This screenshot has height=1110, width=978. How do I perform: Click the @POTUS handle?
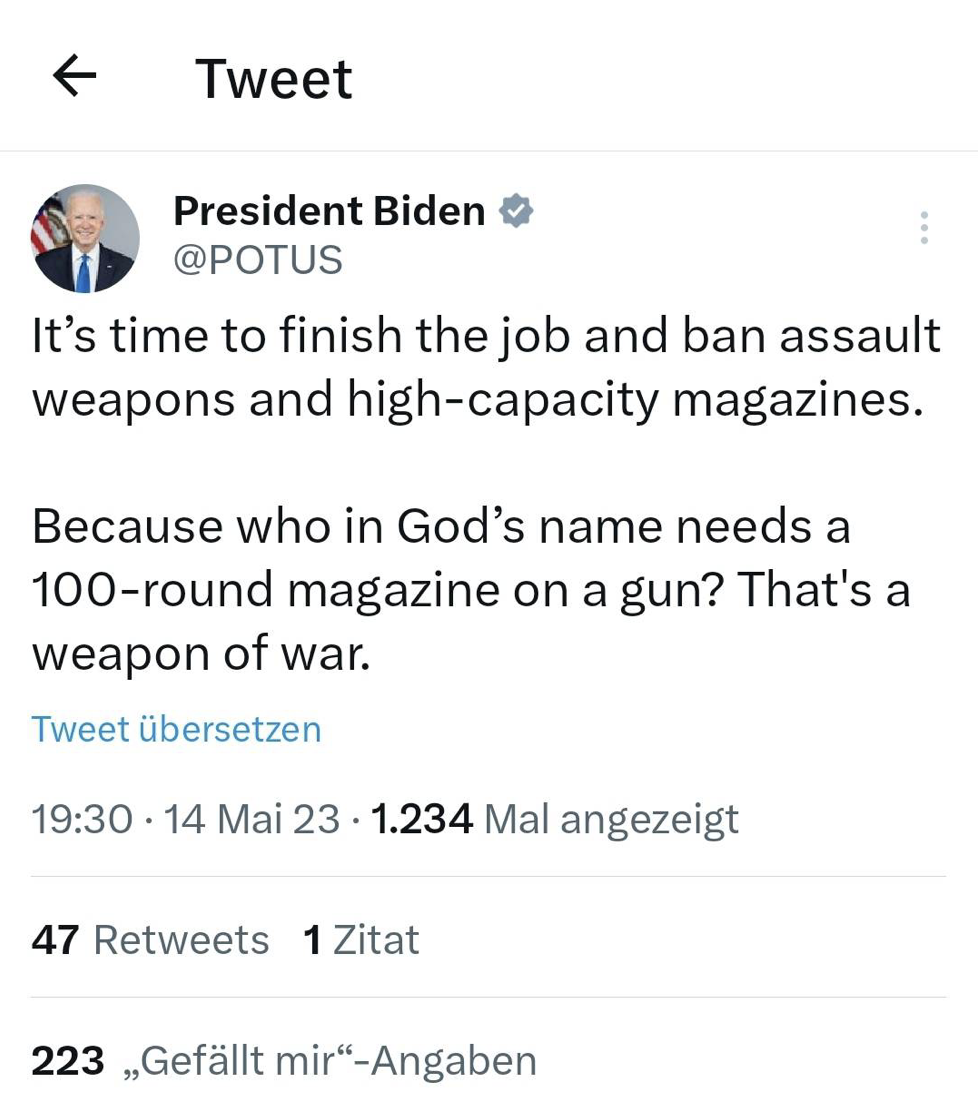tap(258, 260)
